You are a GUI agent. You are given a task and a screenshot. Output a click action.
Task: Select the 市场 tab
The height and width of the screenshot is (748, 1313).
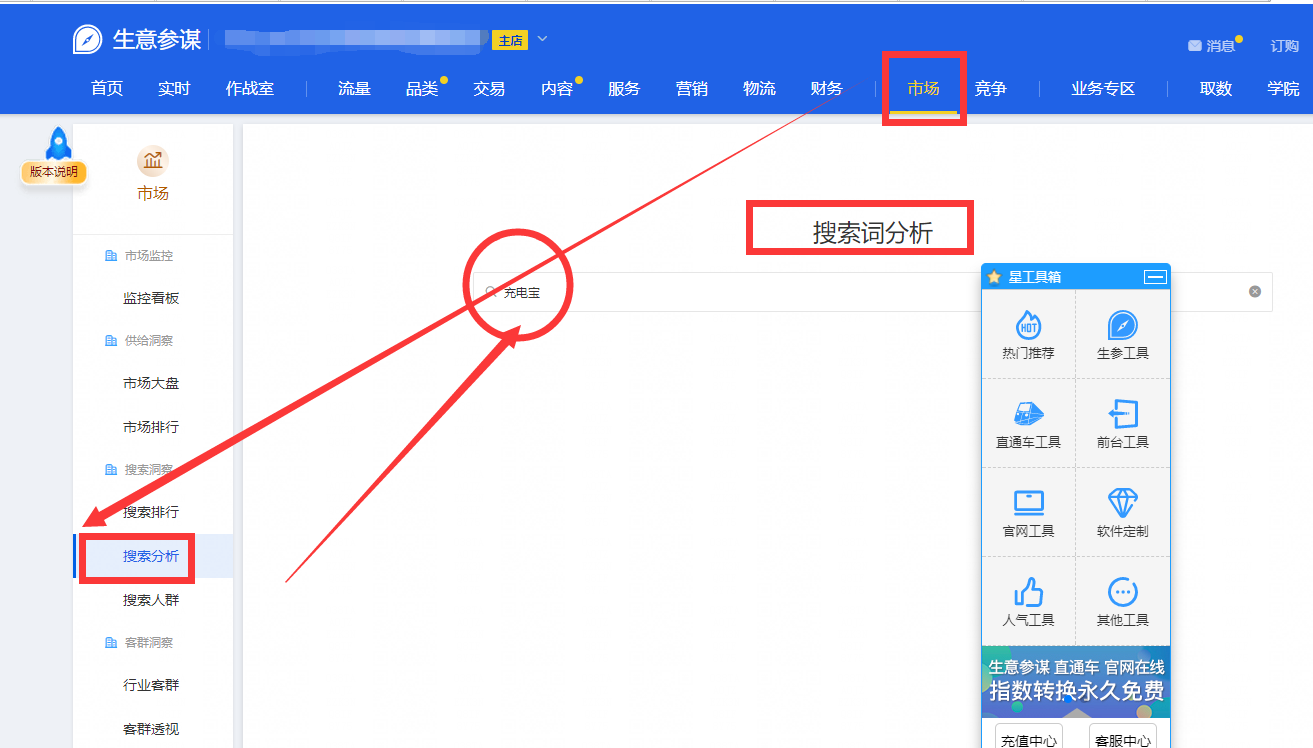click(924, 89)
